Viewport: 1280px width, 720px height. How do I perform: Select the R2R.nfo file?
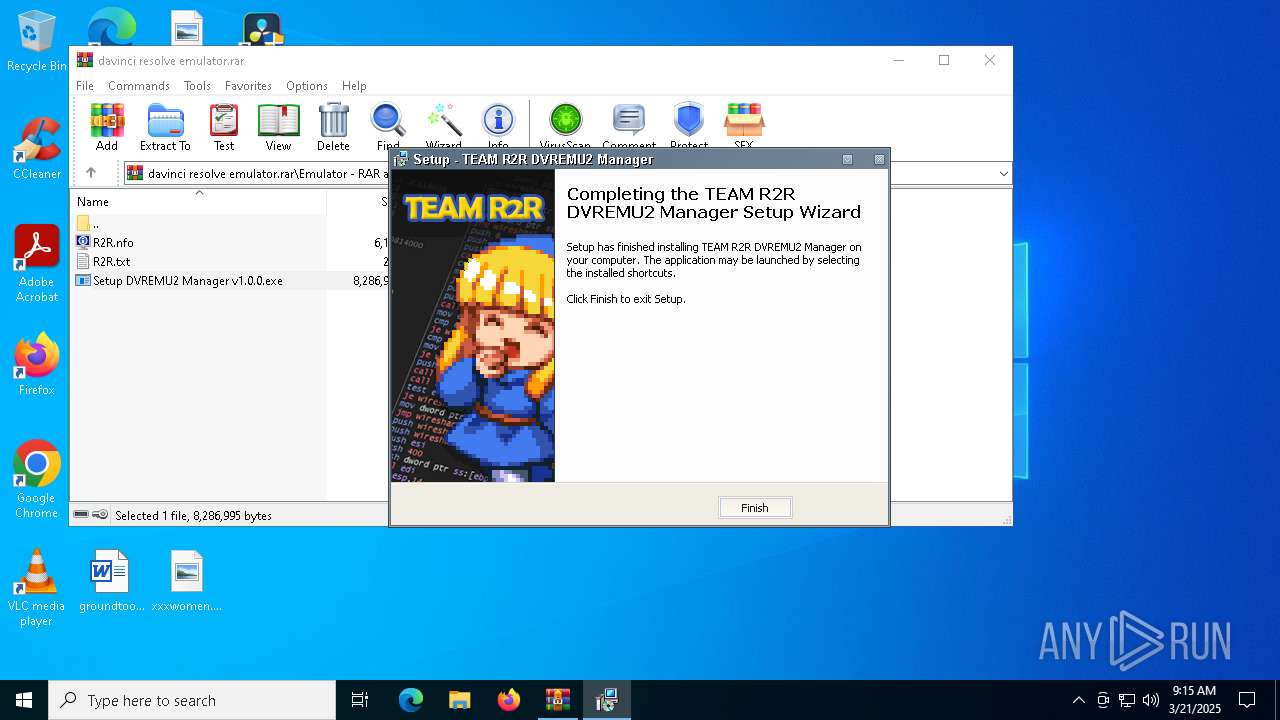113,243
